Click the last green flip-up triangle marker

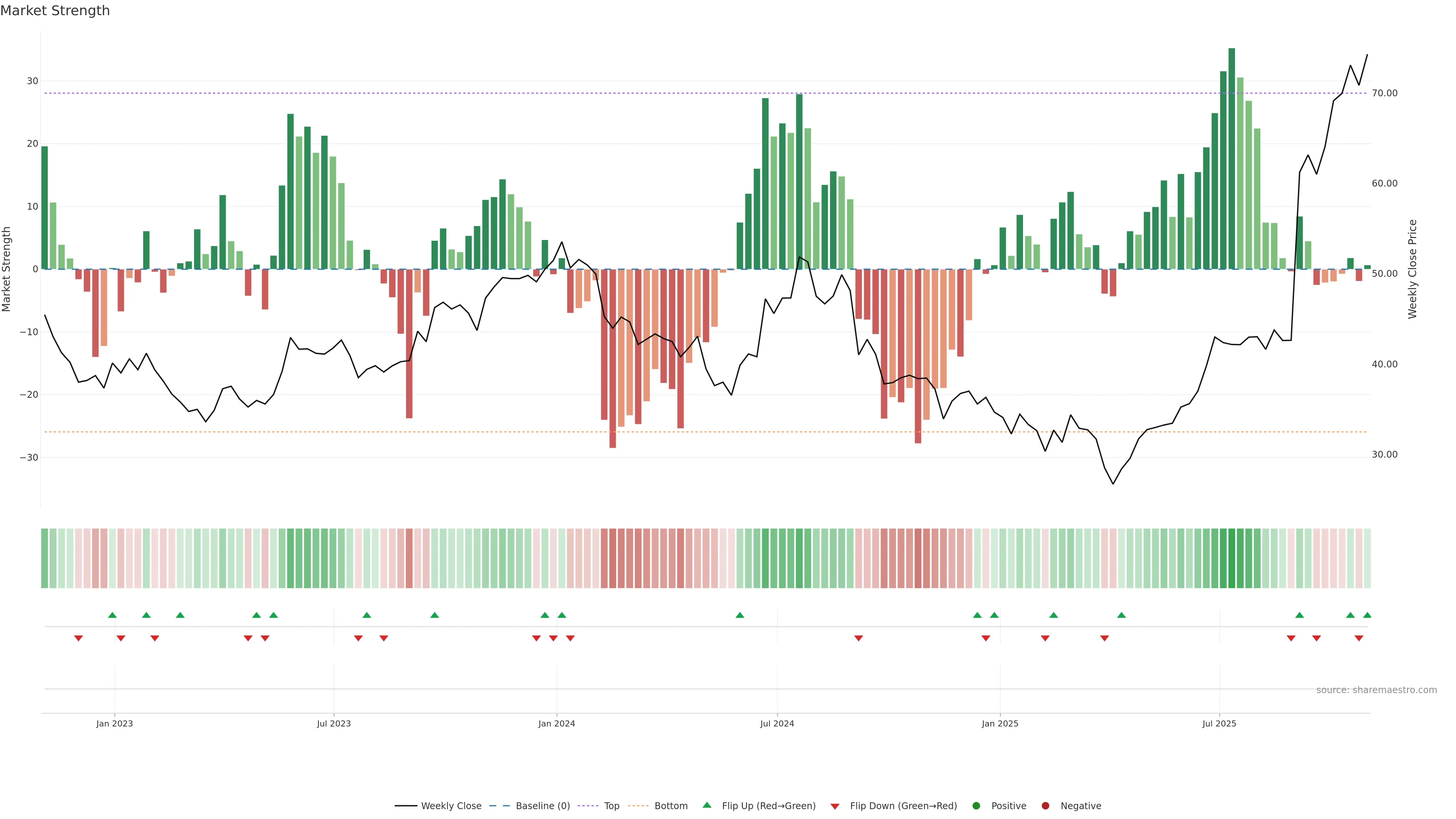(x=1367, y=615)
